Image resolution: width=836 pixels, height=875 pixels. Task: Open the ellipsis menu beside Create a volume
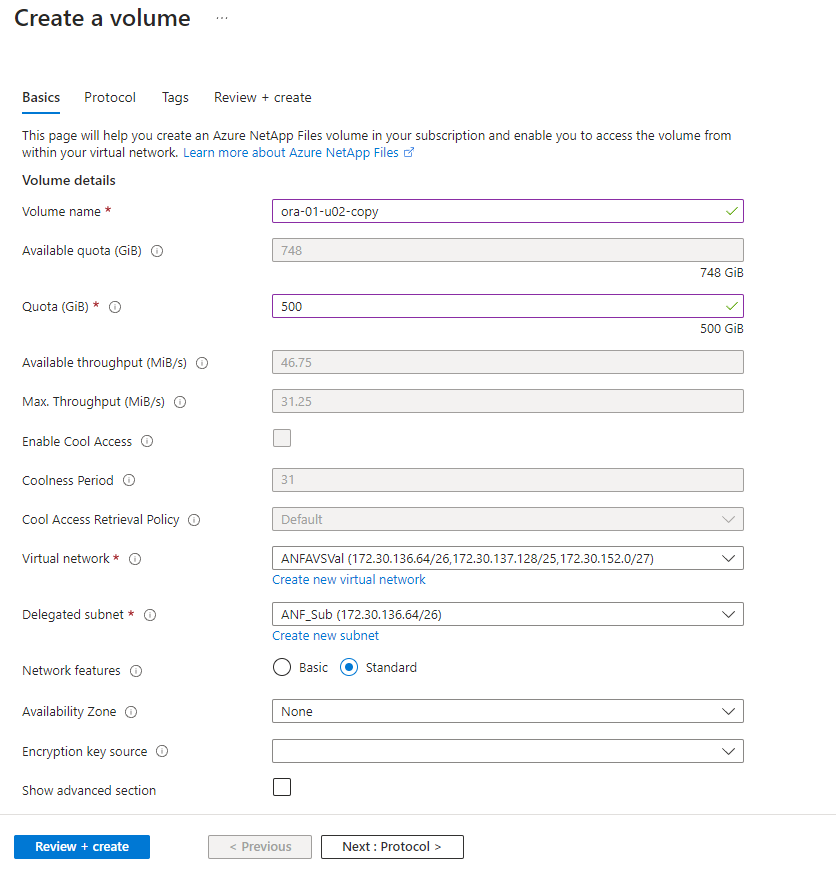[222, 18]
